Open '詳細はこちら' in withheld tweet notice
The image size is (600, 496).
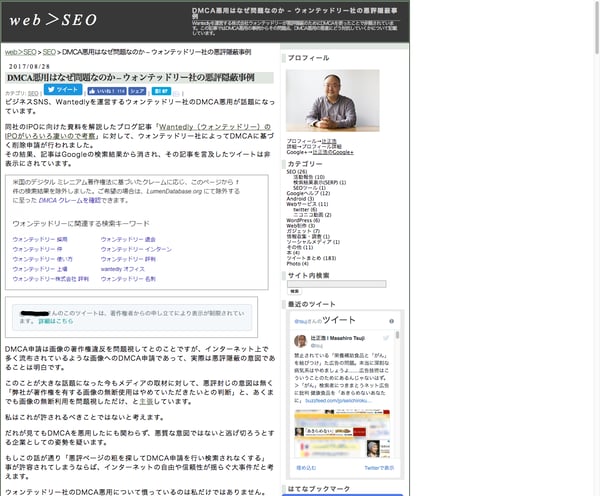pos(56,321)
